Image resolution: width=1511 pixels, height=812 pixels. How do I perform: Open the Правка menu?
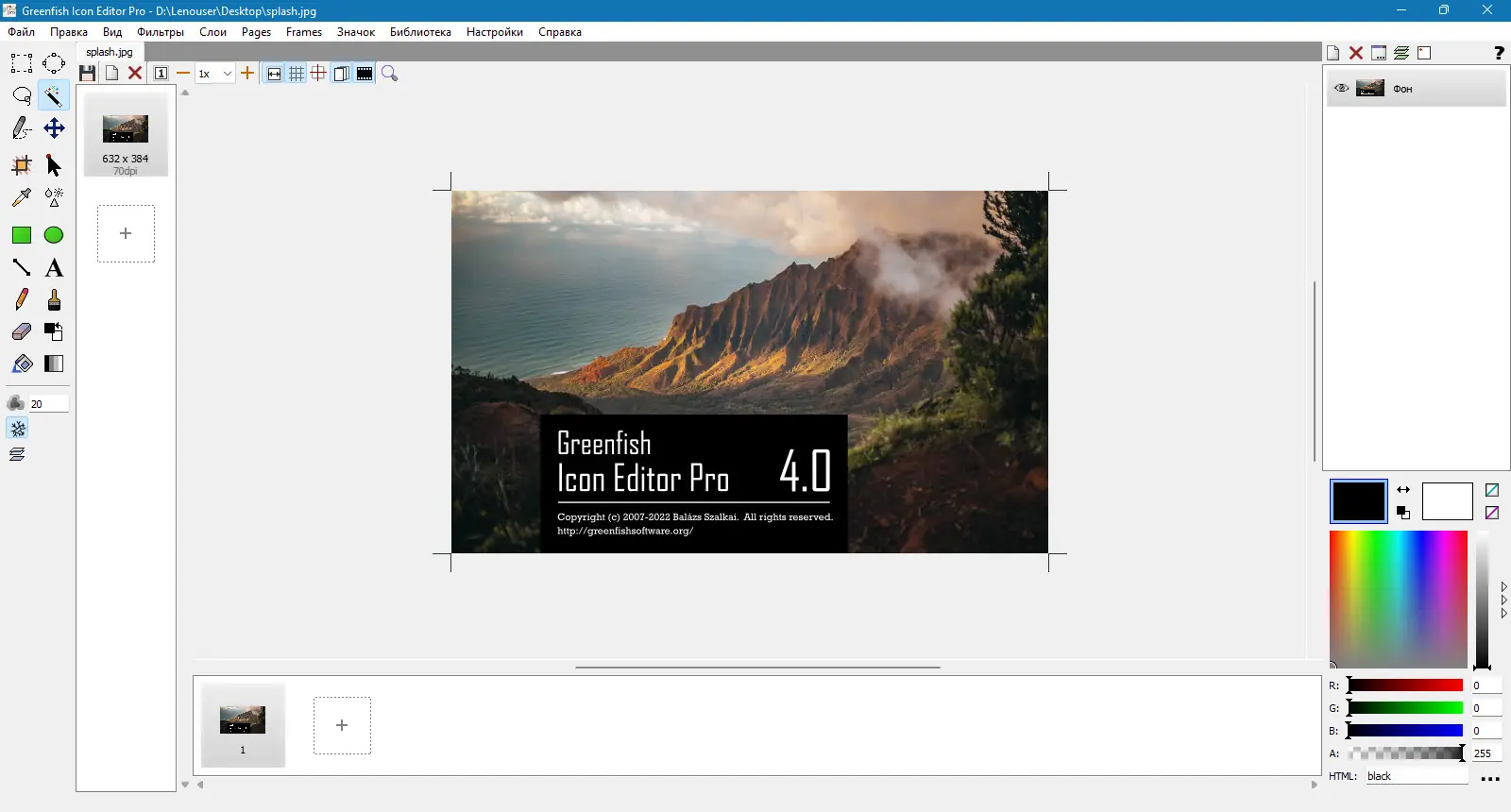pos(69,32)
